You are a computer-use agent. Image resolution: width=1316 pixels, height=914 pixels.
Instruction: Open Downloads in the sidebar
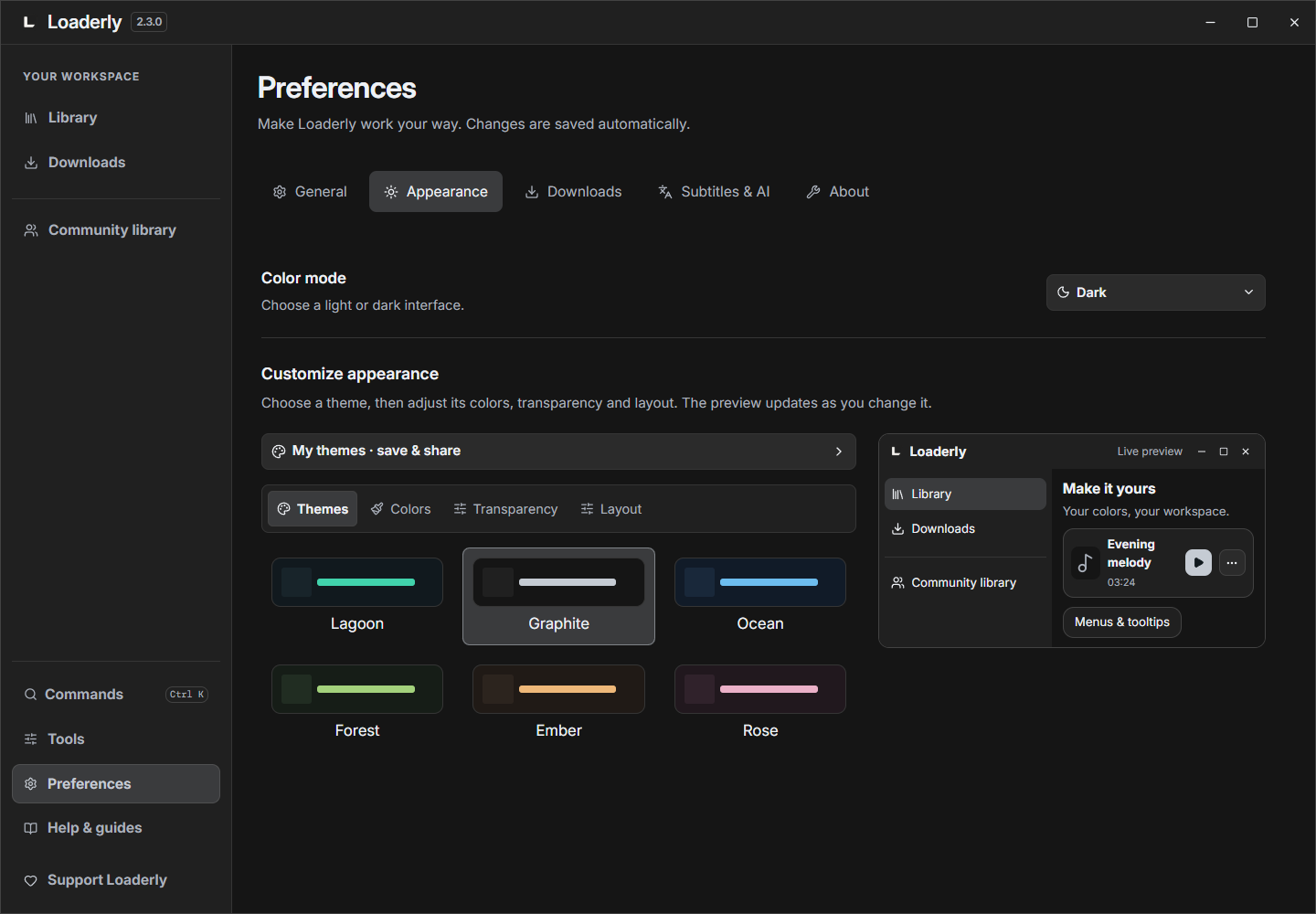pos(116,163)
